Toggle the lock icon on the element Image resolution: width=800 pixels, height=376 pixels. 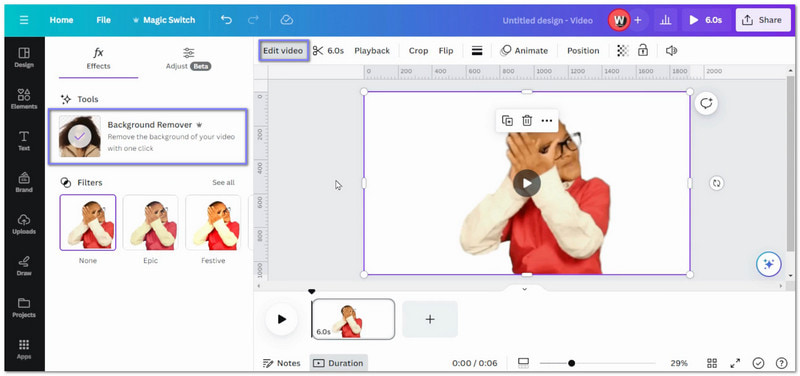tap(643, 51)
